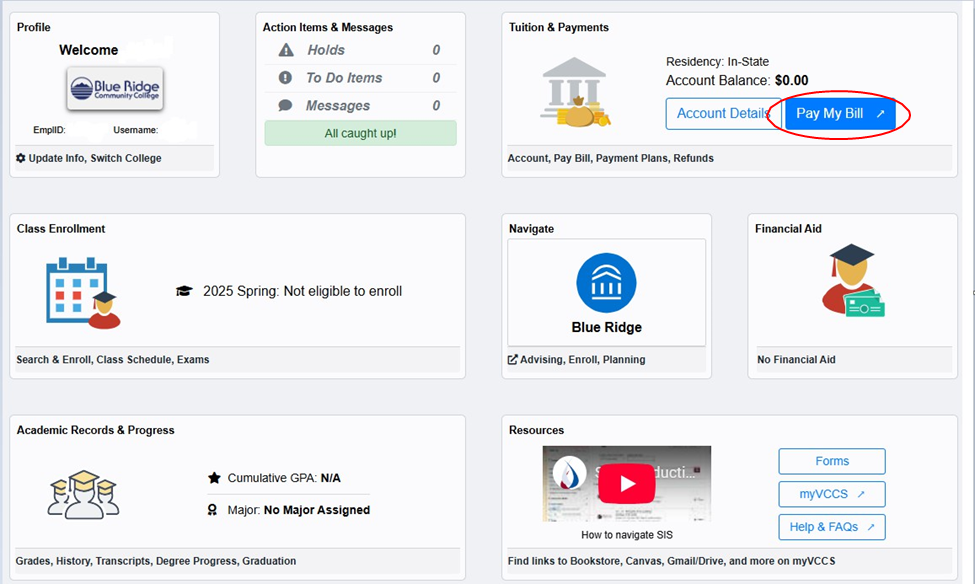Open Help & FAQs
975x584 pixels.
tap(831, 527)
